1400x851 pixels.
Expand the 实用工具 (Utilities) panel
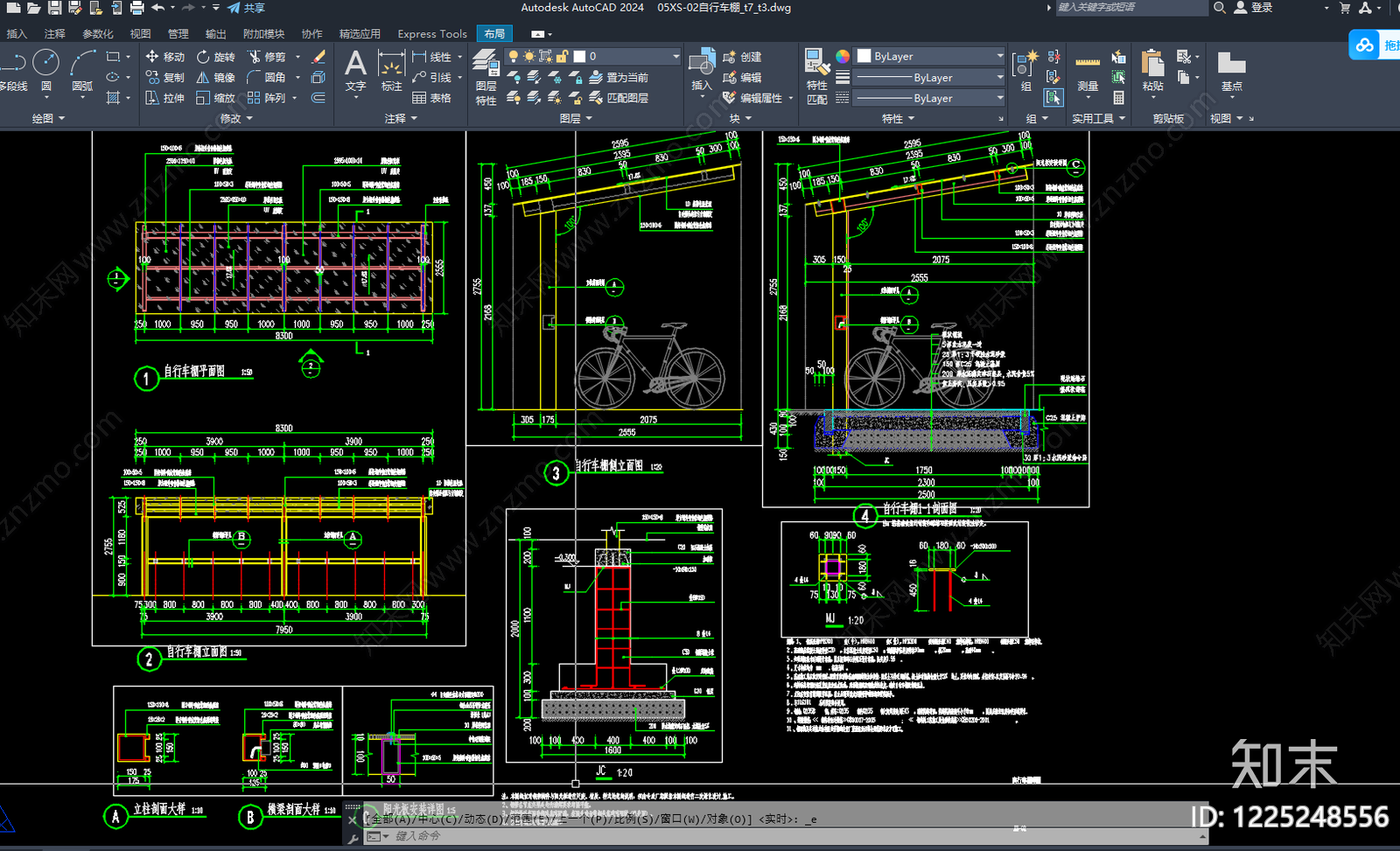click(1099, 118)
